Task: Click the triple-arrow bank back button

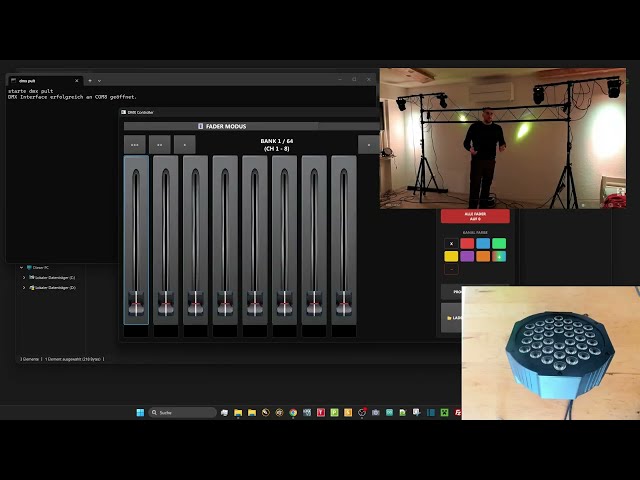Action: [135, 145]
